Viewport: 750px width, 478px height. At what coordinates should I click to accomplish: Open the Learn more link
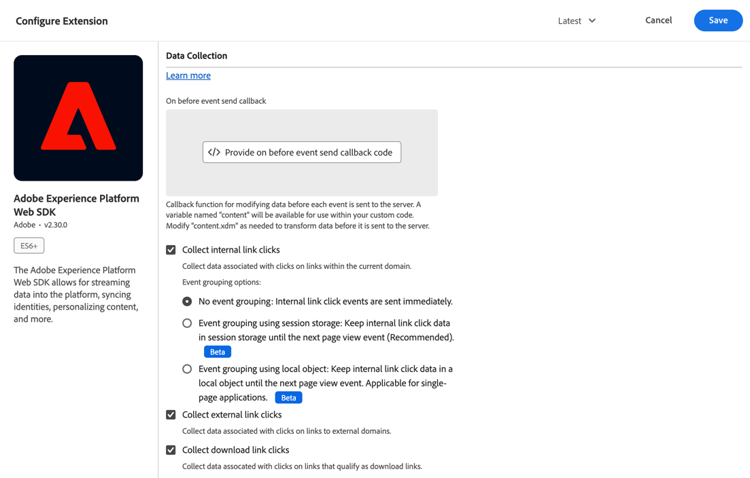point(188,76)
